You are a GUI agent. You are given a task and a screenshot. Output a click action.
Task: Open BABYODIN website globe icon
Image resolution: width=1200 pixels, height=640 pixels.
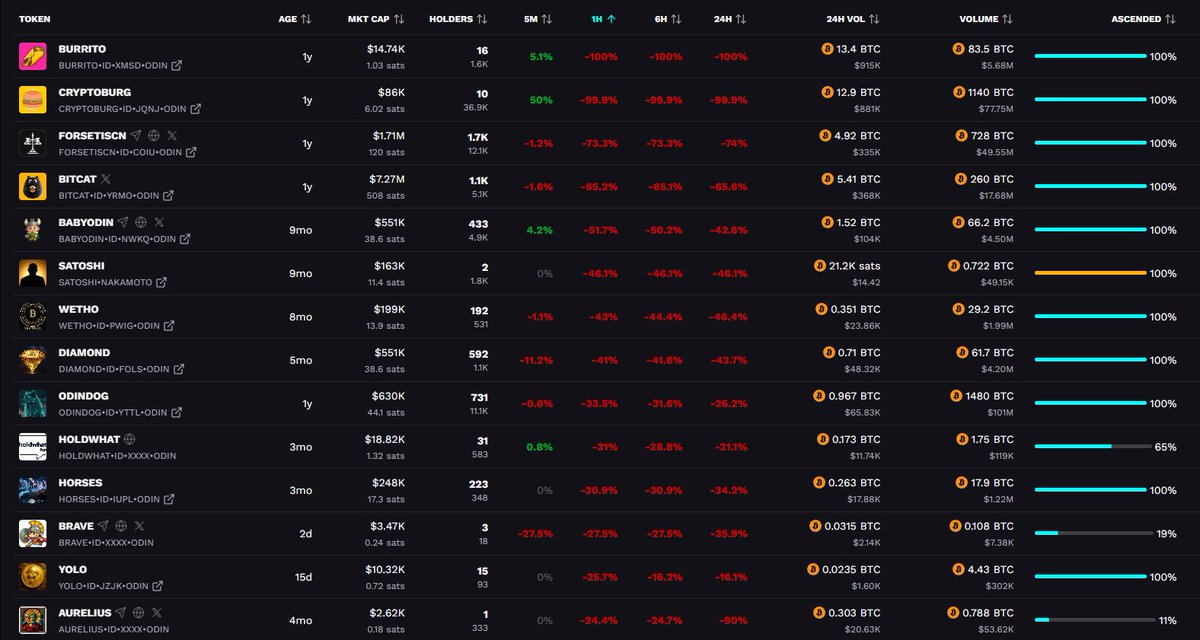pyautogui.click(x=141, y=222)
